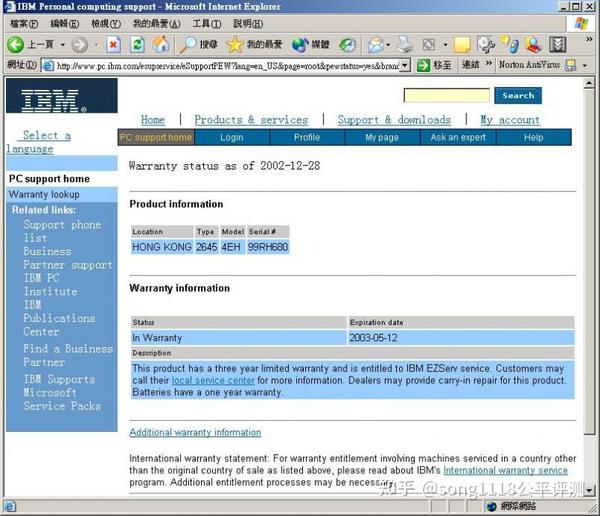Image resolution: width=600 pixels, height=516 pixels.
Task: Expand the toolbar overflow chevron
Action: 589,39
